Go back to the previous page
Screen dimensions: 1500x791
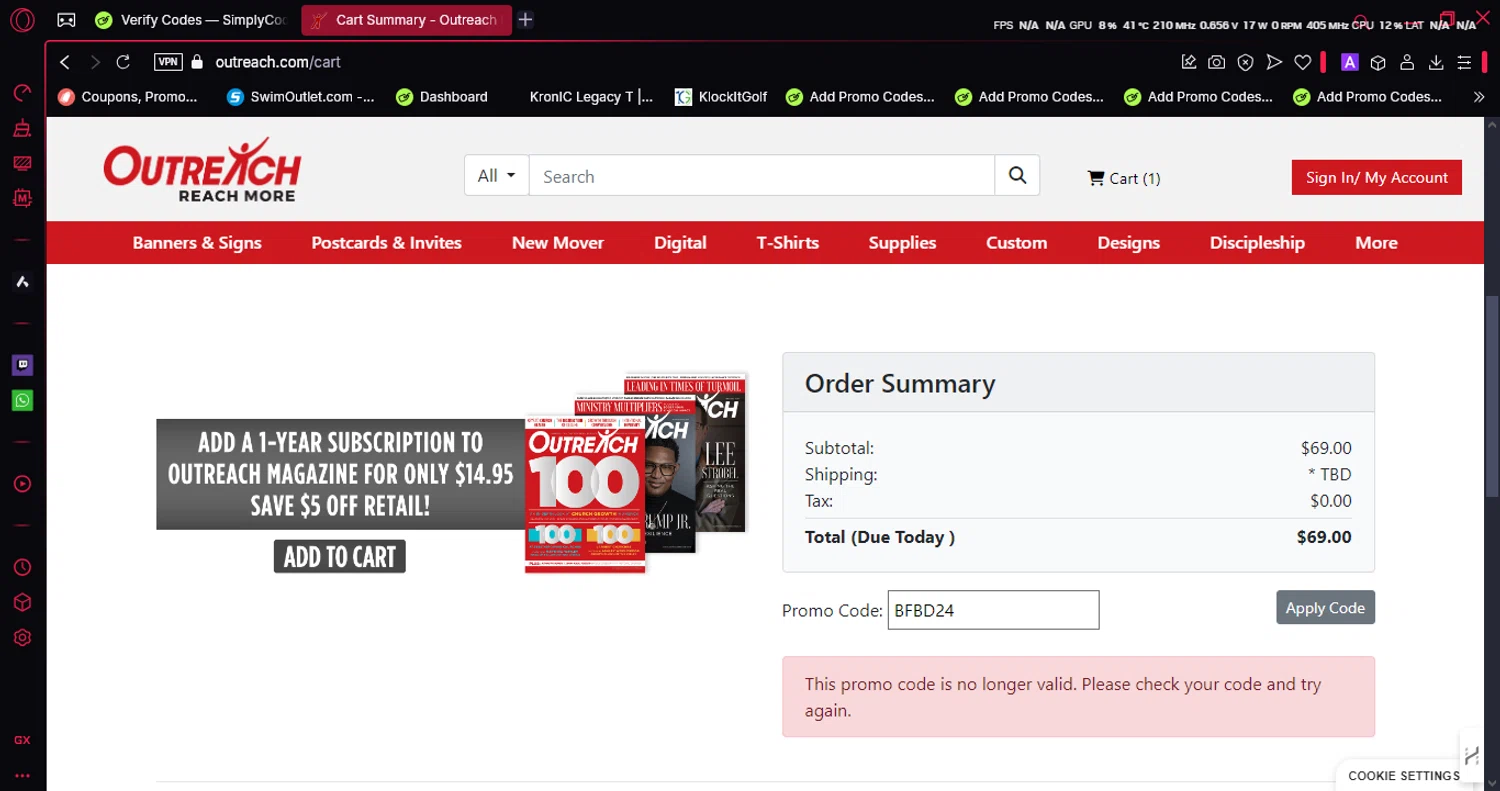point(65,62)
